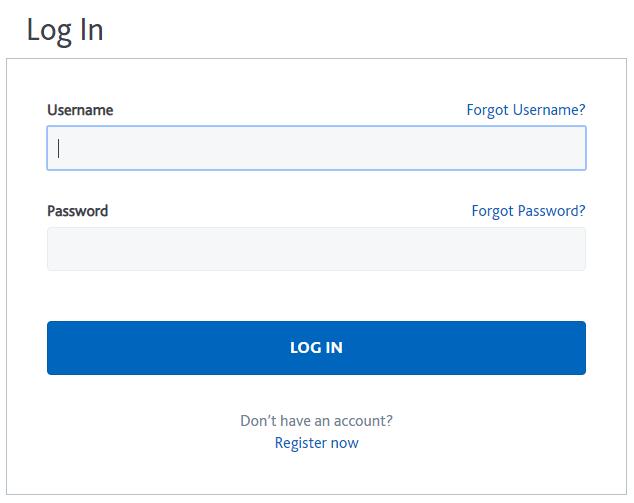634x503 pixels.
Task: Click the LOG IN button text
Action: click(316, 348)
